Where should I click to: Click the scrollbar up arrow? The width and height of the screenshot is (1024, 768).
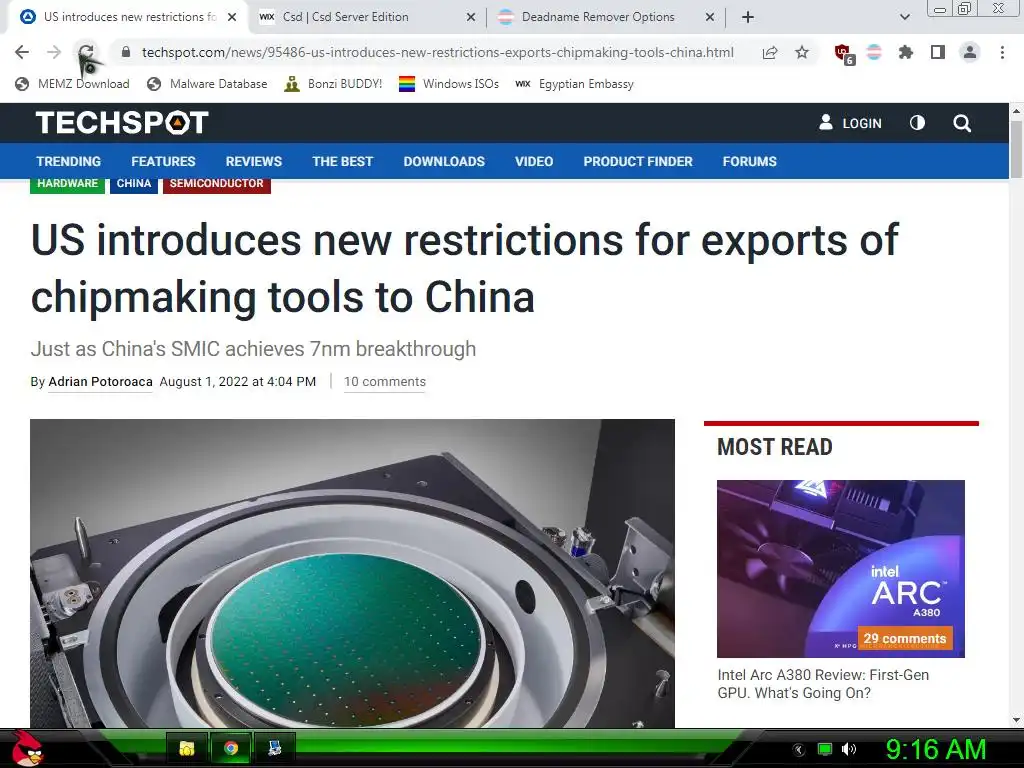click(x=1016, y=110)
